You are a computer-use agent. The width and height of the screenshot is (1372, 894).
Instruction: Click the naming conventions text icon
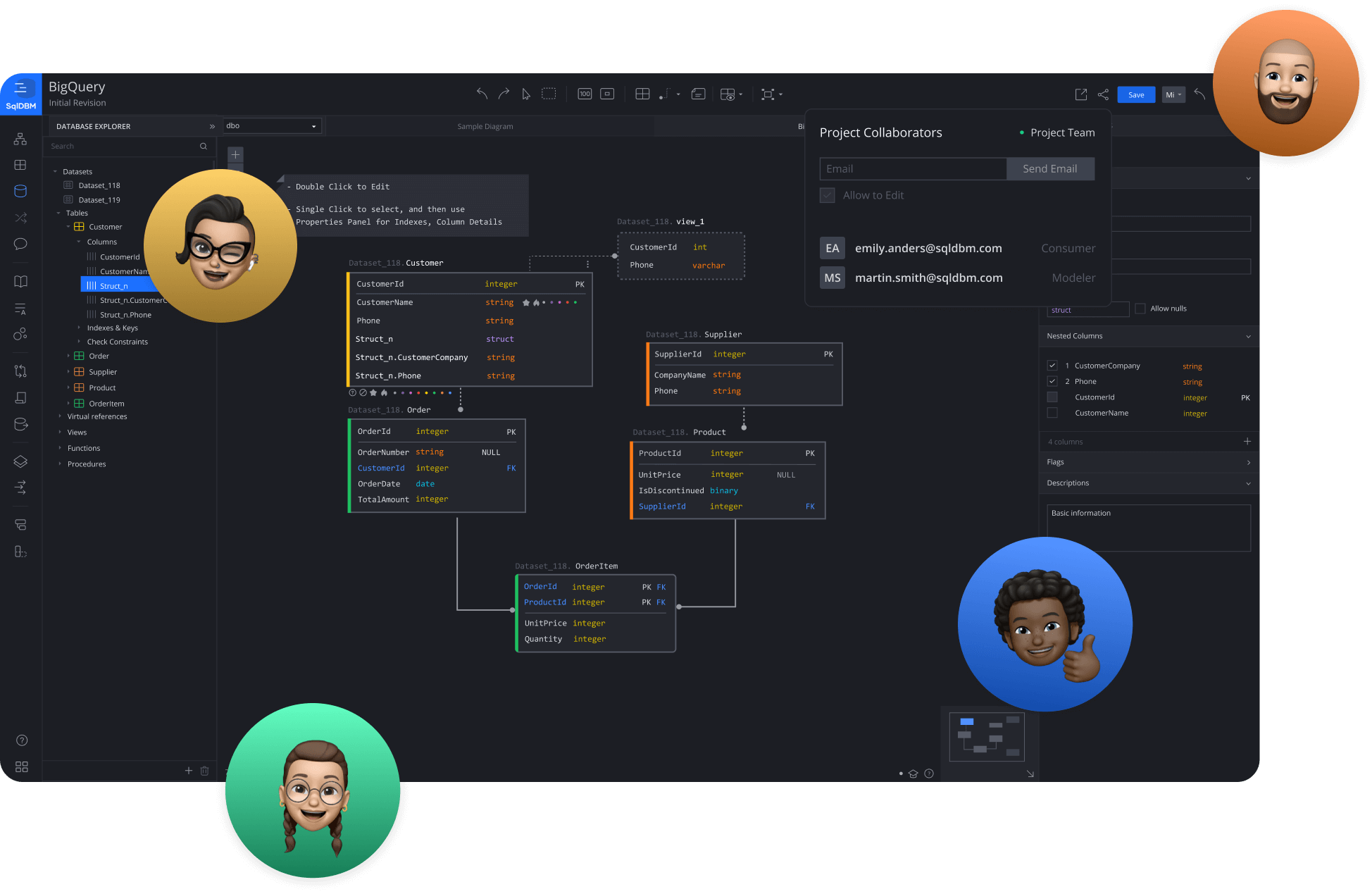(x=20, y=309)
